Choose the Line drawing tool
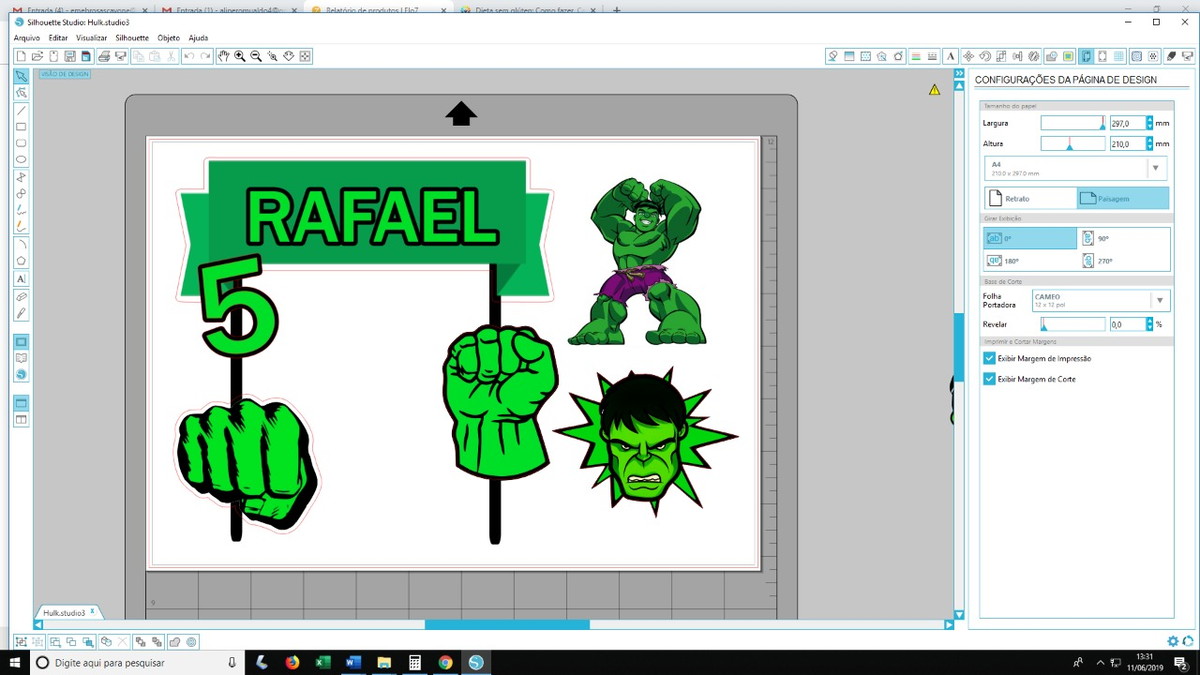This screenshot has height=675, width=1200. 21,110
